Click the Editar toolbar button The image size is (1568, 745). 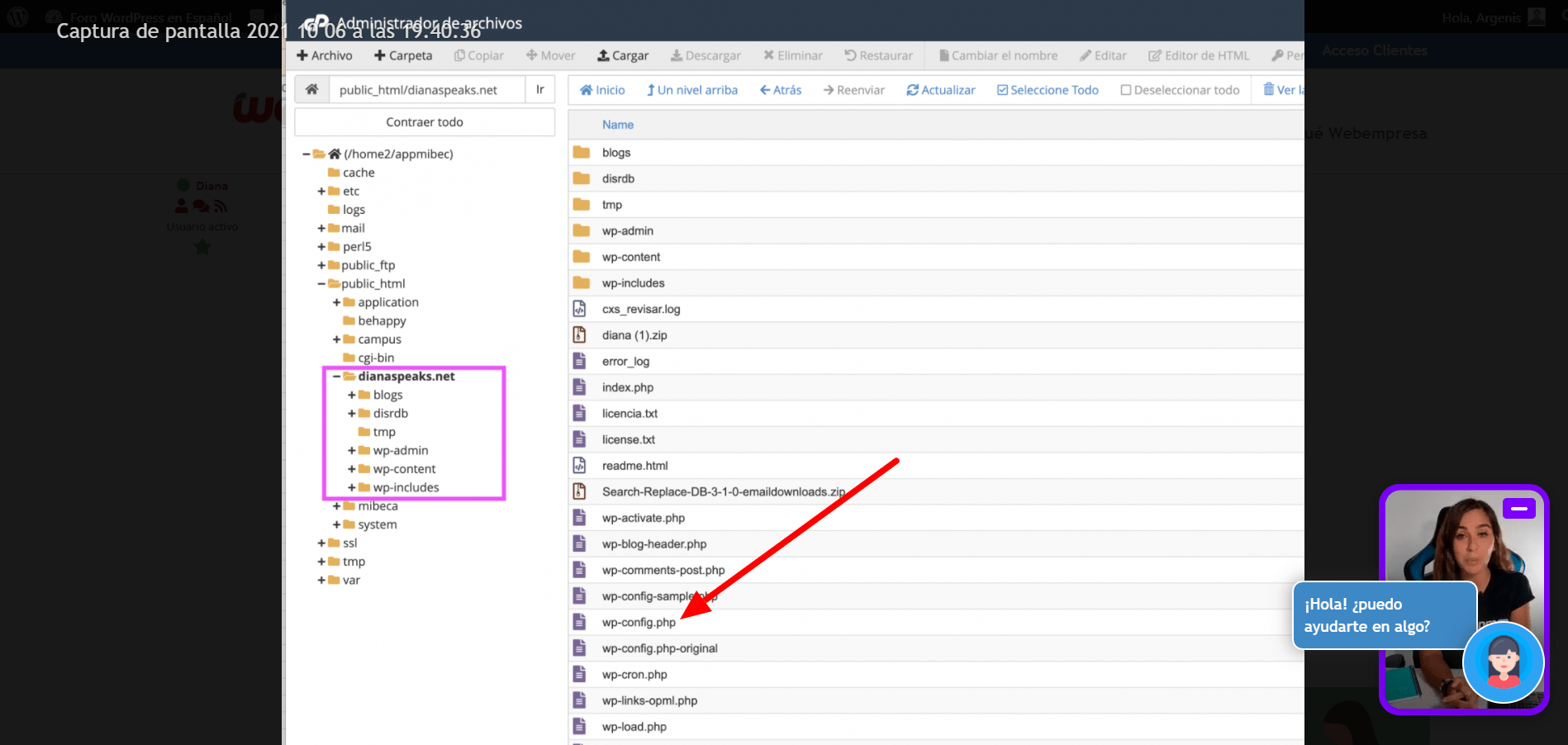(1103, 55)
